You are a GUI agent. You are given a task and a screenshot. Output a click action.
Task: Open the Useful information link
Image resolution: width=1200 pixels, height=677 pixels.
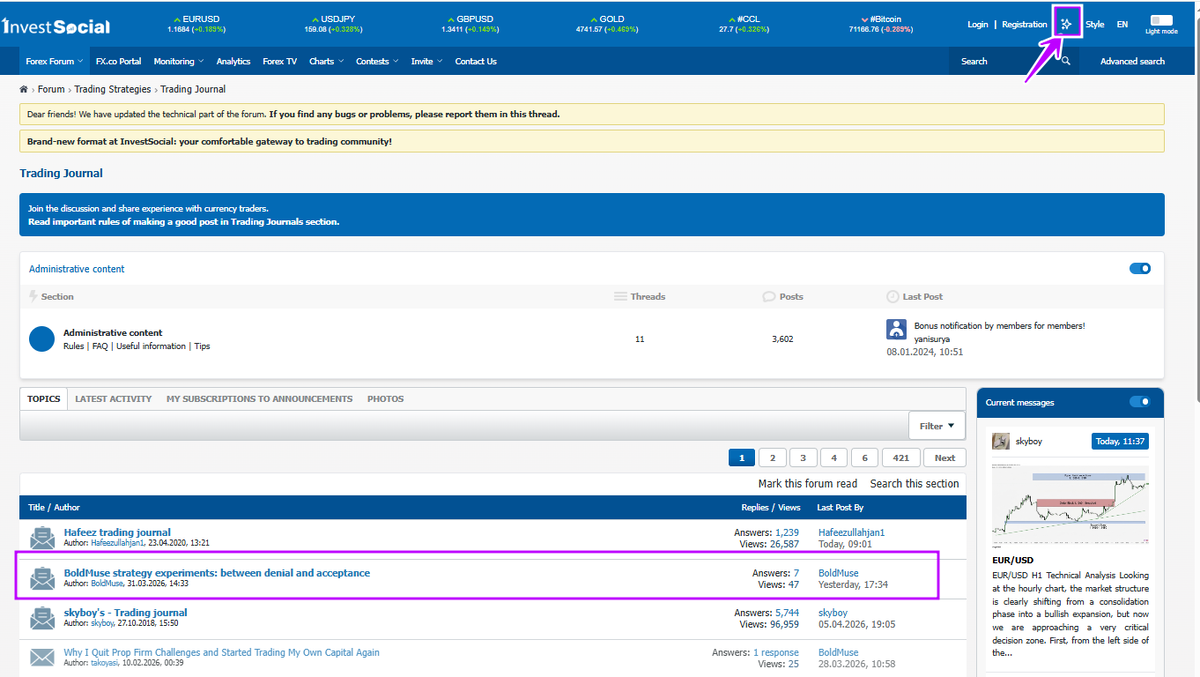tap(150, 346)
